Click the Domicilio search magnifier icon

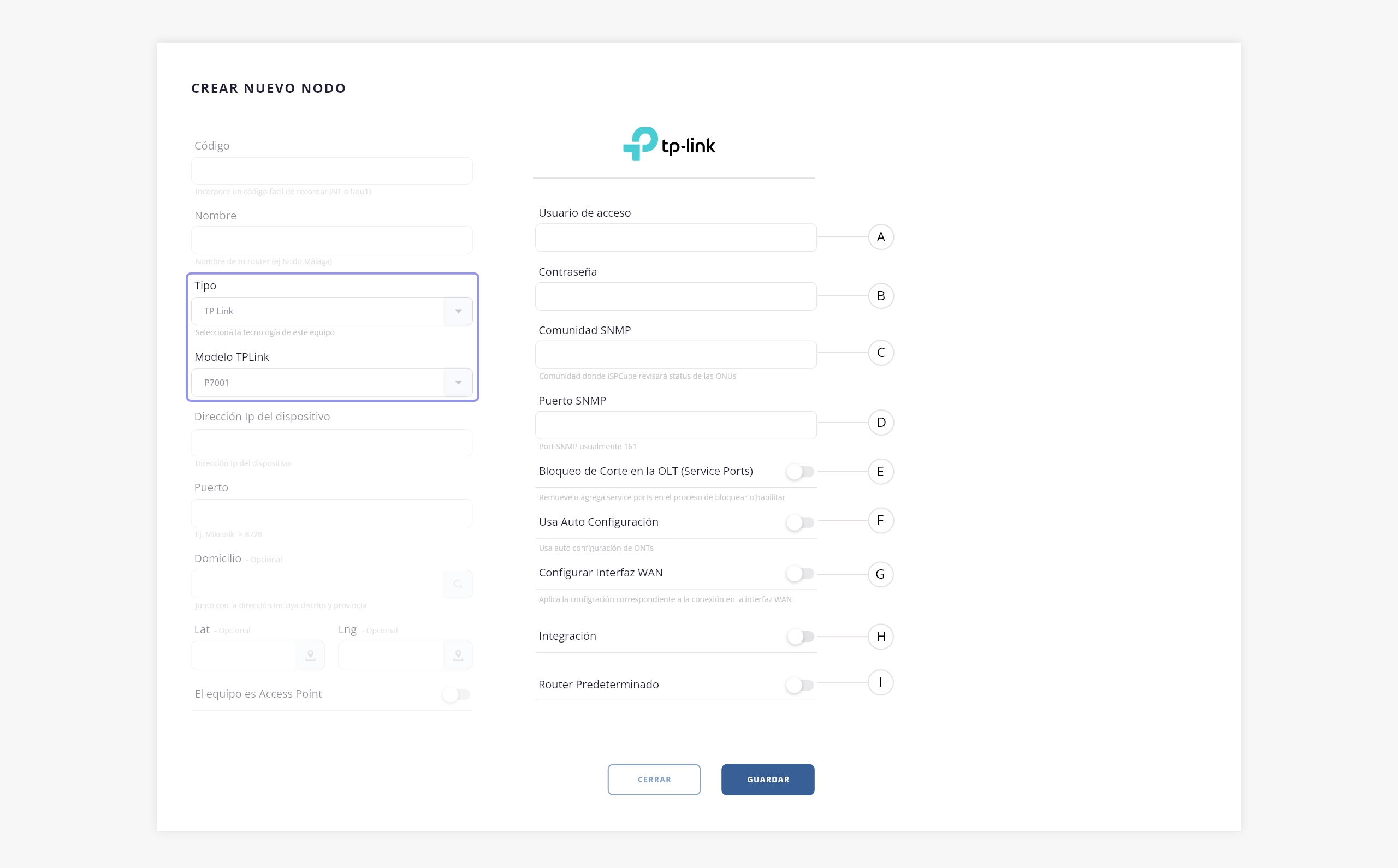[458, 585]
